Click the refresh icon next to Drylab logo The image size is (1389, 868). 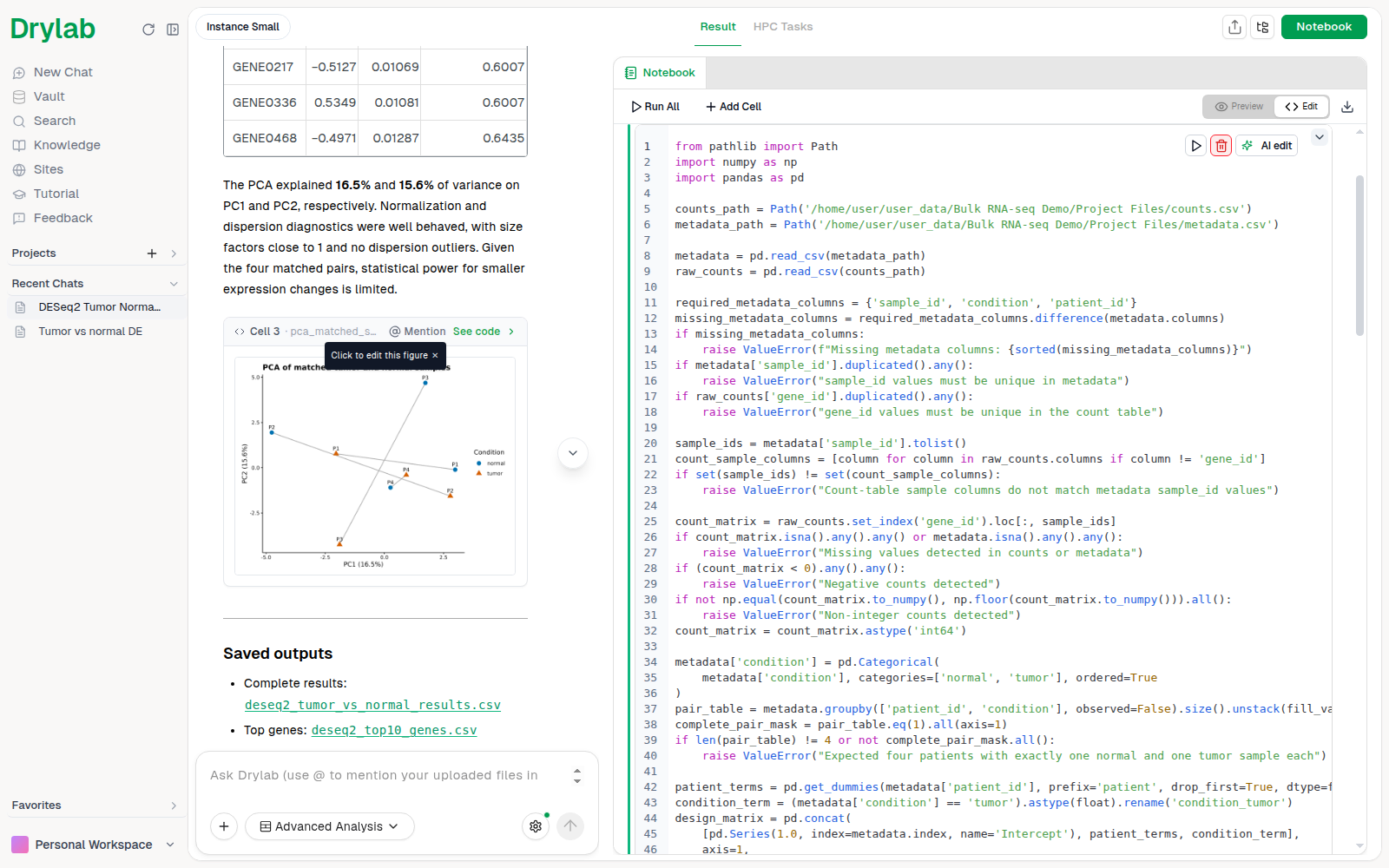click(148, 30)
